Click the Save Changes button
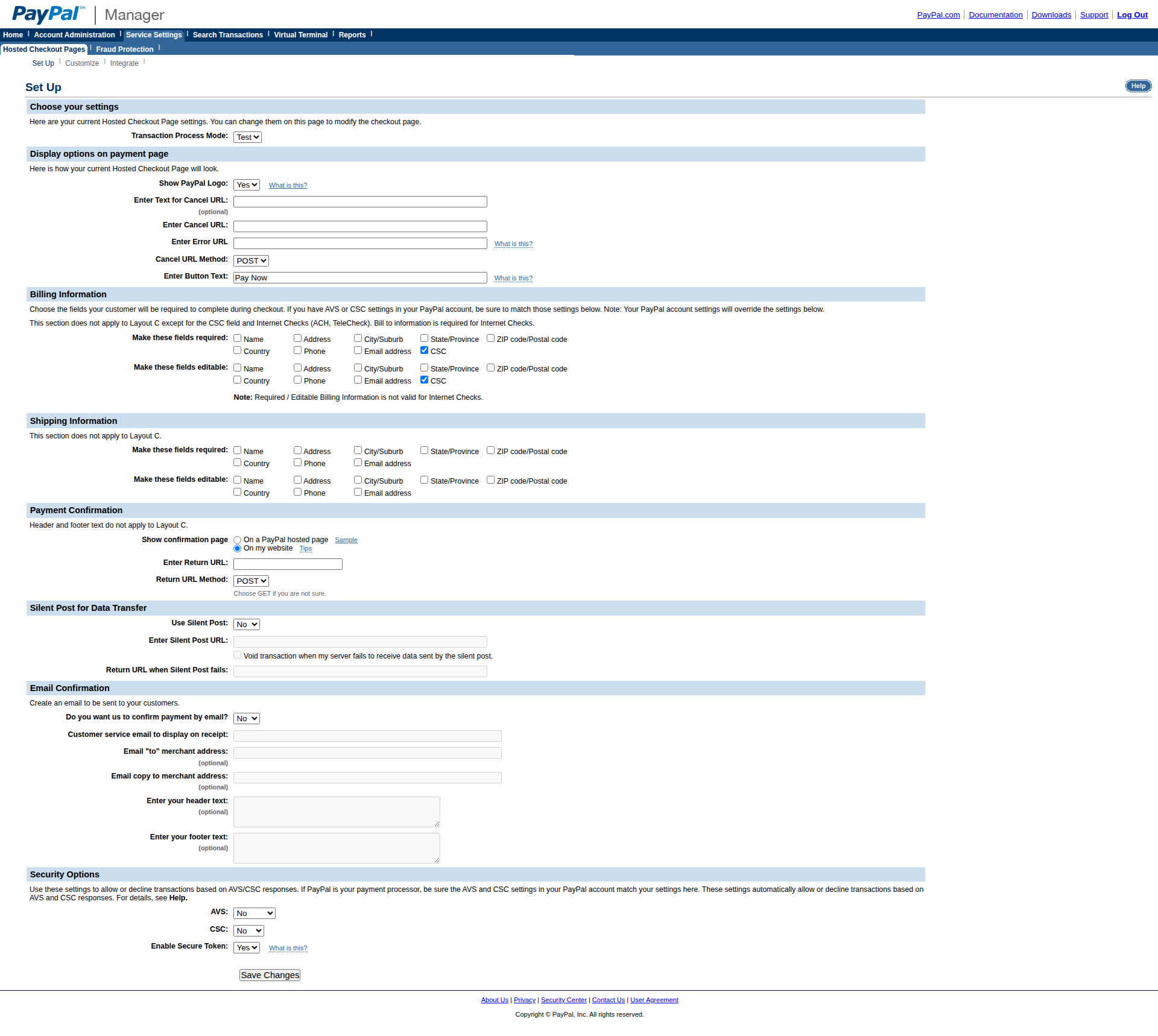This screenshot has height=1036, width=1158. 270,975
